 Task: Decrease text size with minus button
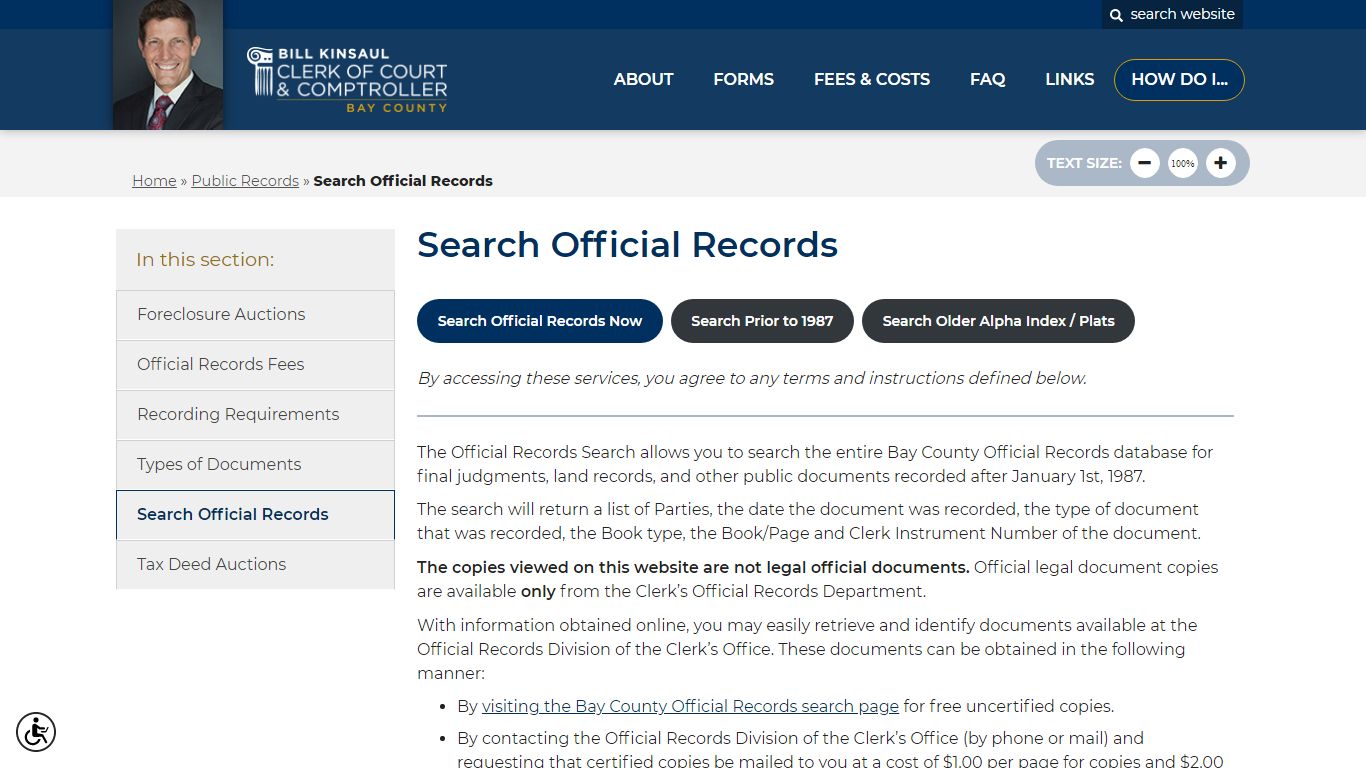coord(1145,163)
